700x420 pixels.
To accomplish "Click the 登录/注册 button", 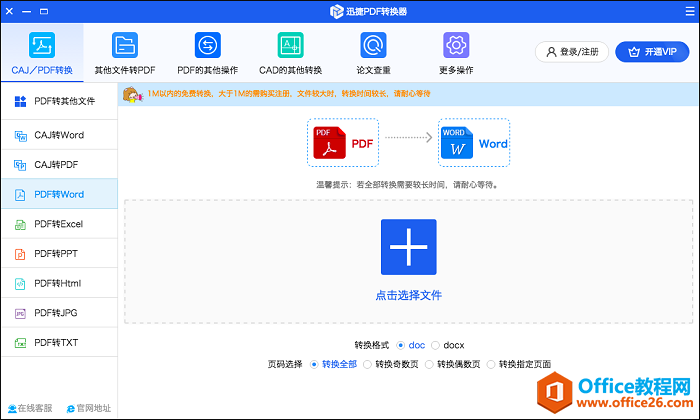I will (x=571, y=51).
